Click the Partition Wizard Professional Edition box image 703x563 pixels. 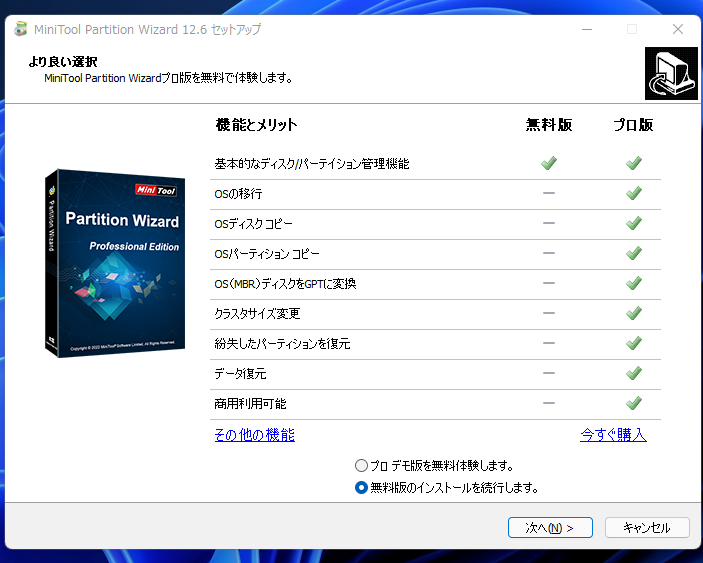click(115, 263)
